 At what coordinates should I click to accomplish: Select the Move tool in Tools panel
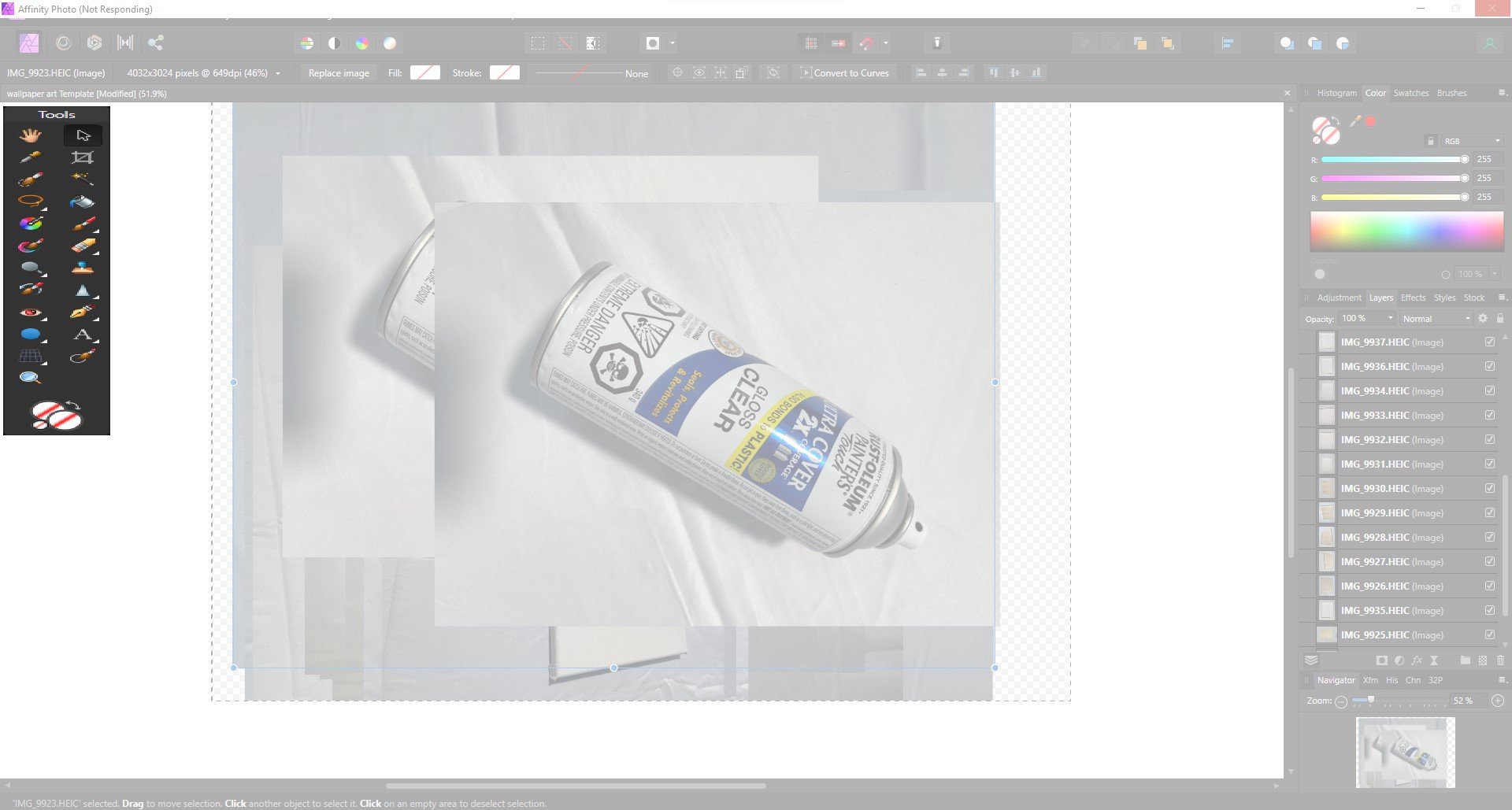click(x=83, y=135)
